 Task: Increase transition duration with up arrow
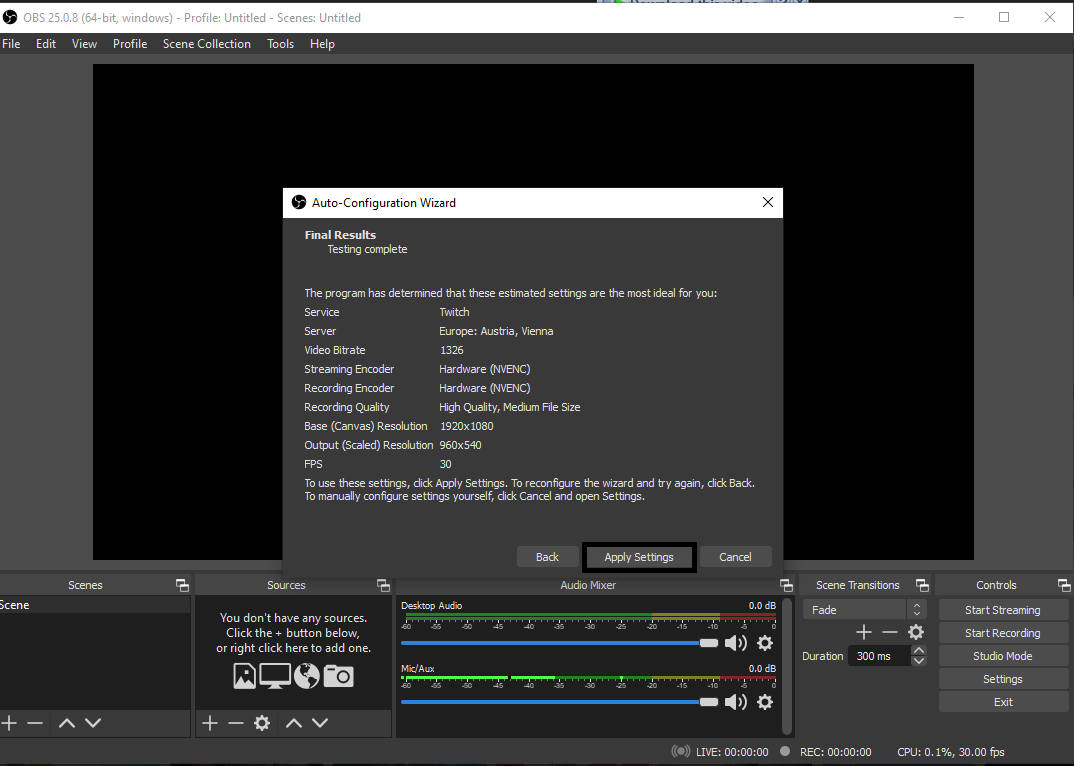(919, 651)
